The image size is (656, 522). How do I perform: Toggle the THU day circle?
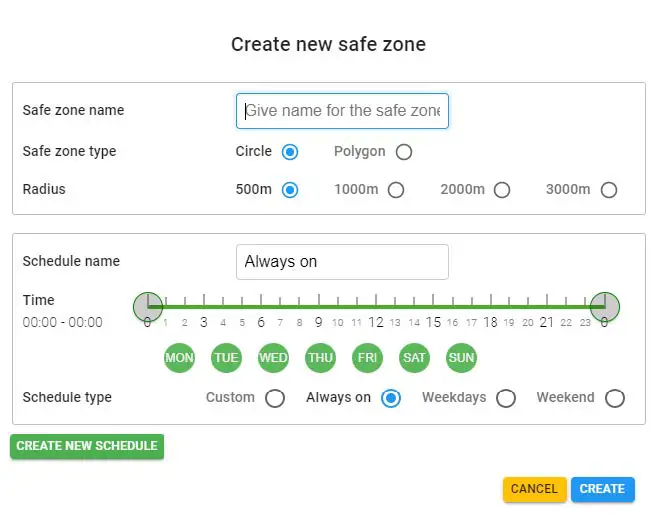(x=321, y=357)
